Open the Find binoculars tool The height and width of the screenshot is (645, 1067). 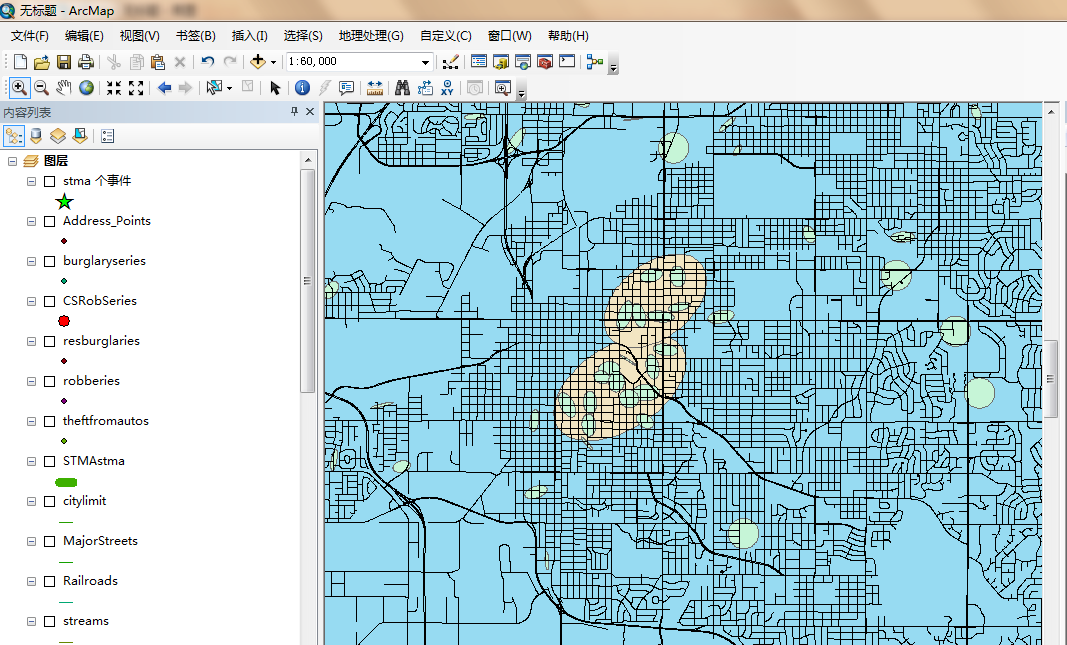[402, 88]
